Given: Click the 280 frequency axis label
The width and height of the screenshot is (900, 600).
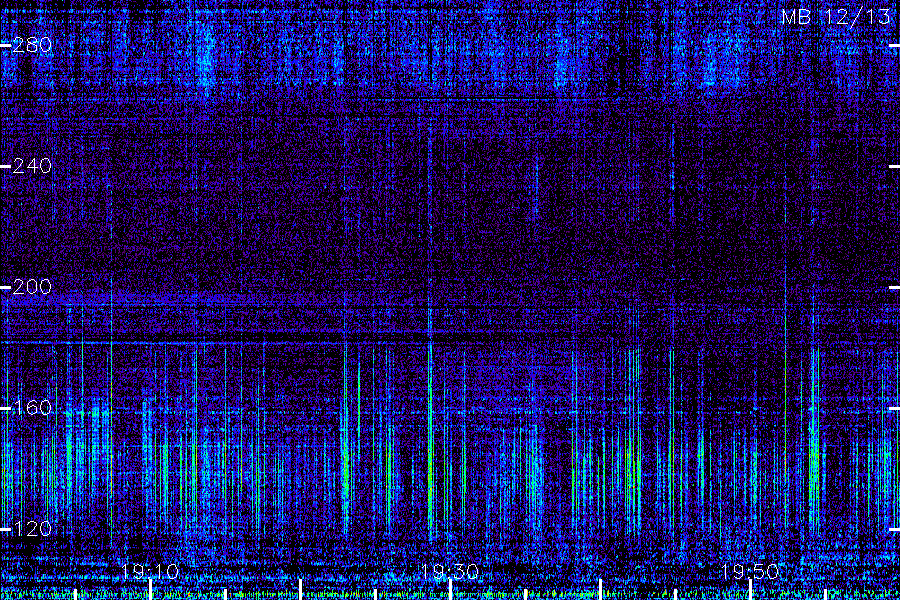Looking at the screenshot, I should [x=32, y=45].
